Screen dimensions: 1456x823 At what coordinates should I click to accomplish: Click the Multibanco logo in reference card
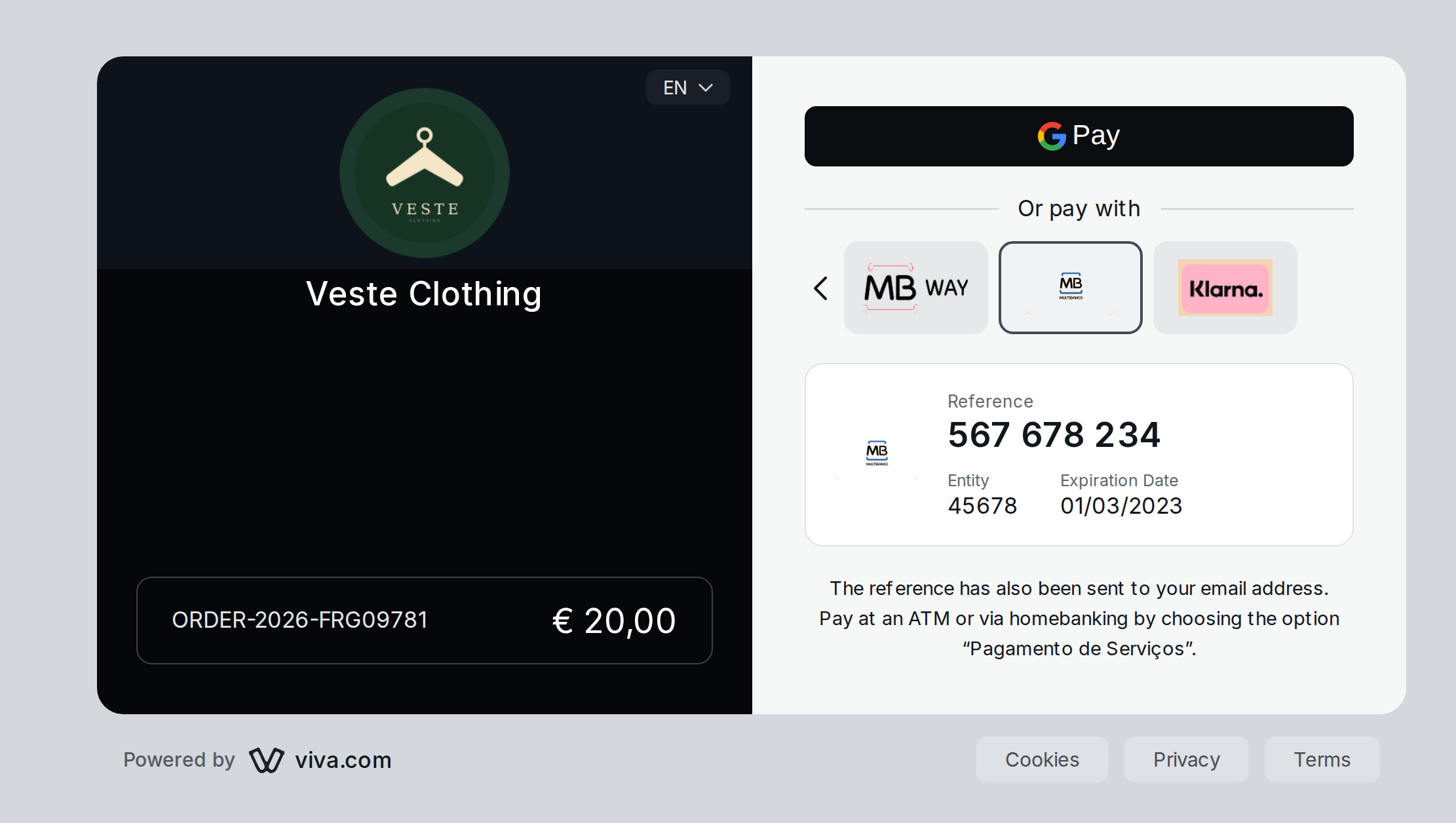tap(877, 453)
